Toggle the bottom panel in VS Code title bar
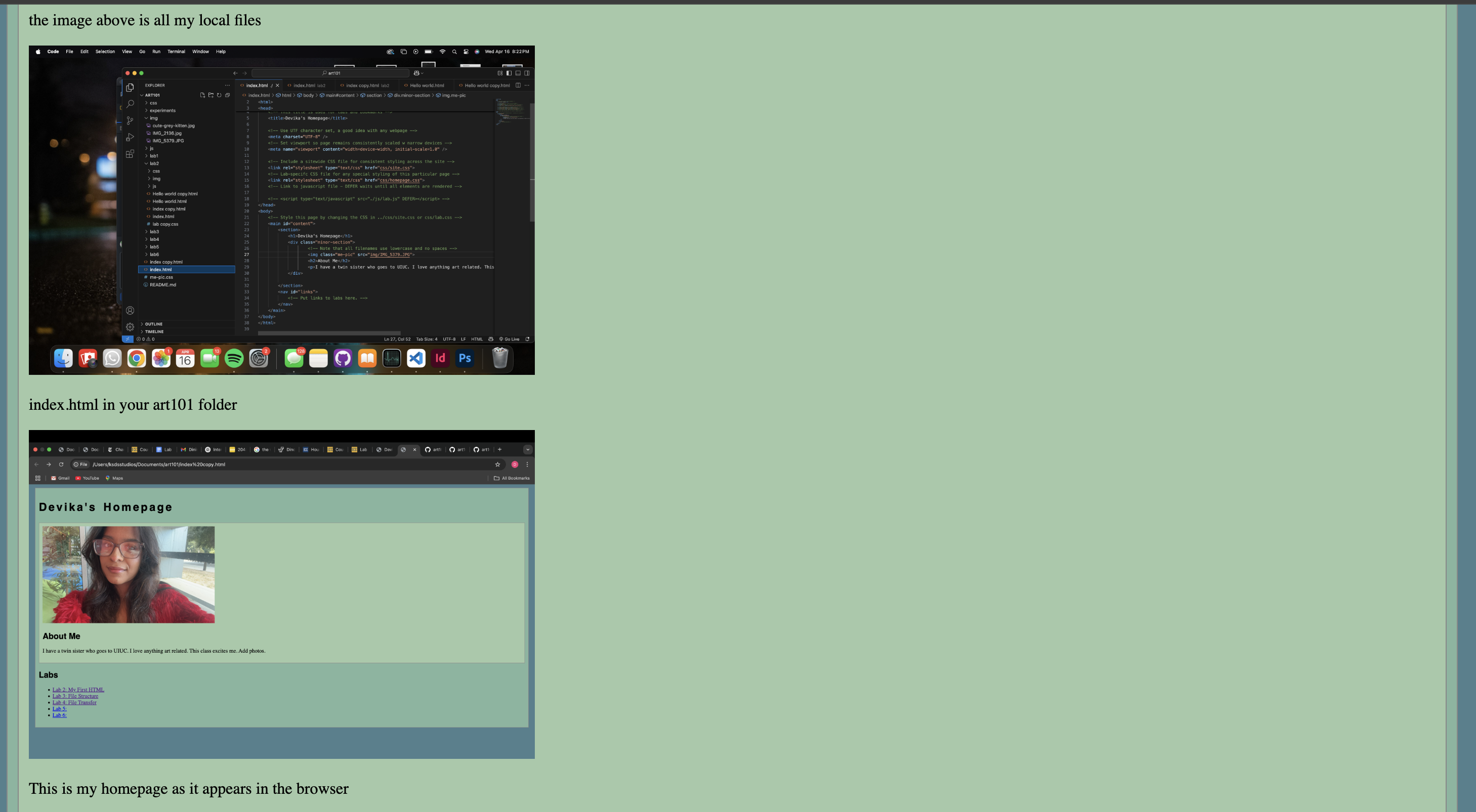 point(518,73)
